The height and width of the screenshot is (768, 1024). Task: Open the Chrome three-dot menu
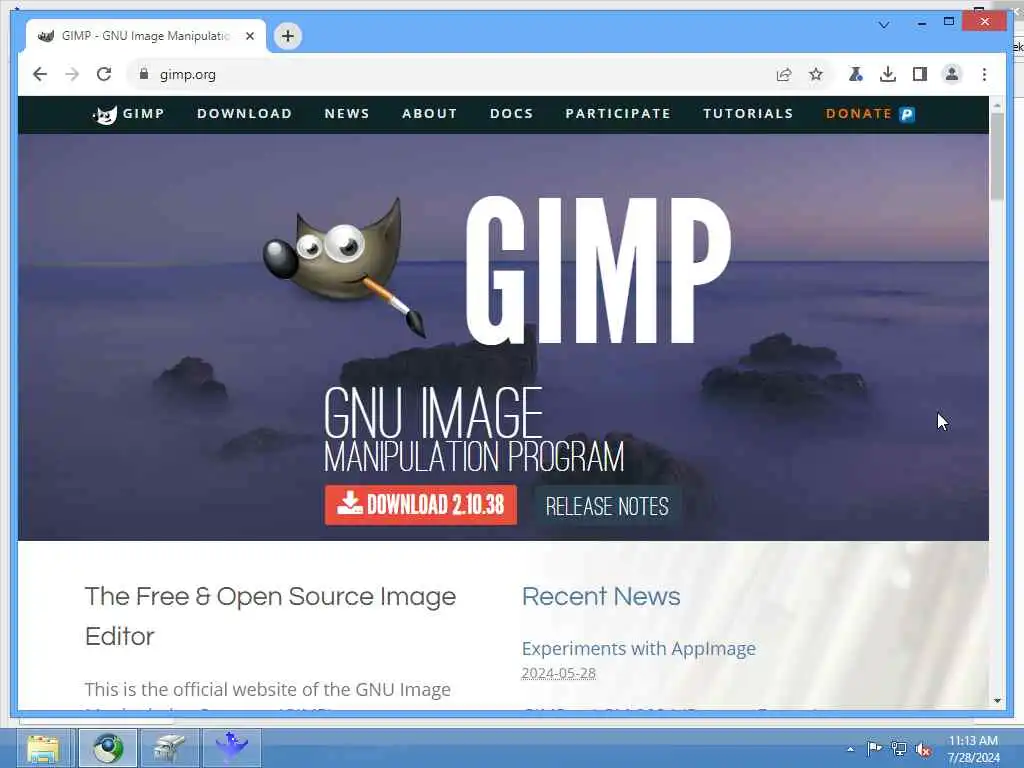pyautogui.click(x=984, y=74)
